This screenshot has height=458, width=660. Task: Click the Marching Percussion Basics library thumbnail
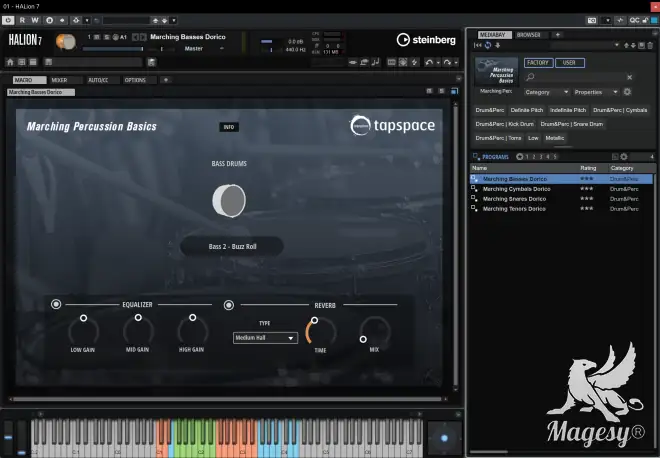497,72
